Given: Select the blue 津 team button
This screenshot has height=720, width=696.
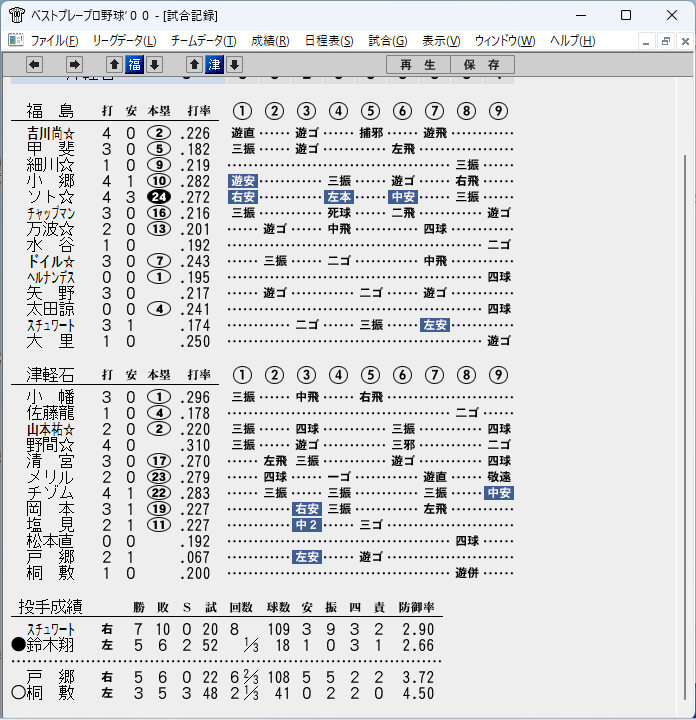Looking at the screenshot, I should (214, 65).
